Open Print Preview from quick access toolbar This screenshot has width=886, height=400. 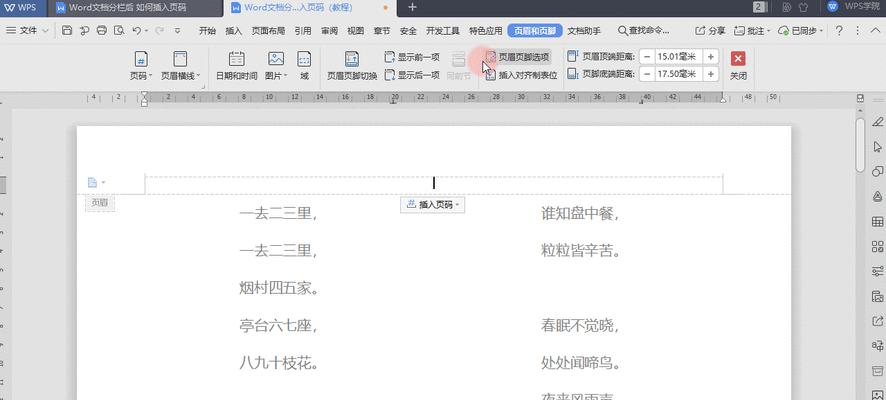(119, 31)
